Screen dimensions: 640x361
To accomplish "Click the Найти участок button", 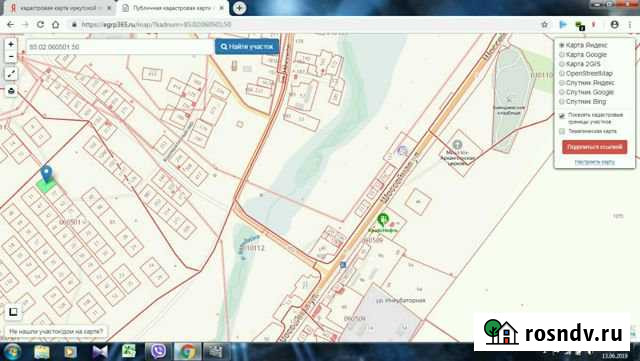I will click(247, 47).
